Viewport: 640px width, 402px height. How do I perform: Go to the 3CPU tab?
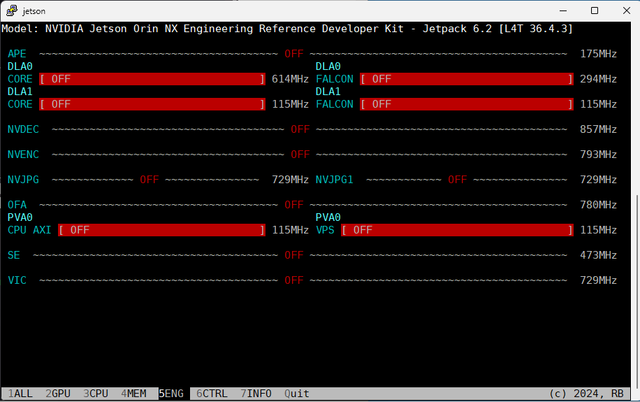pos(96,394)
